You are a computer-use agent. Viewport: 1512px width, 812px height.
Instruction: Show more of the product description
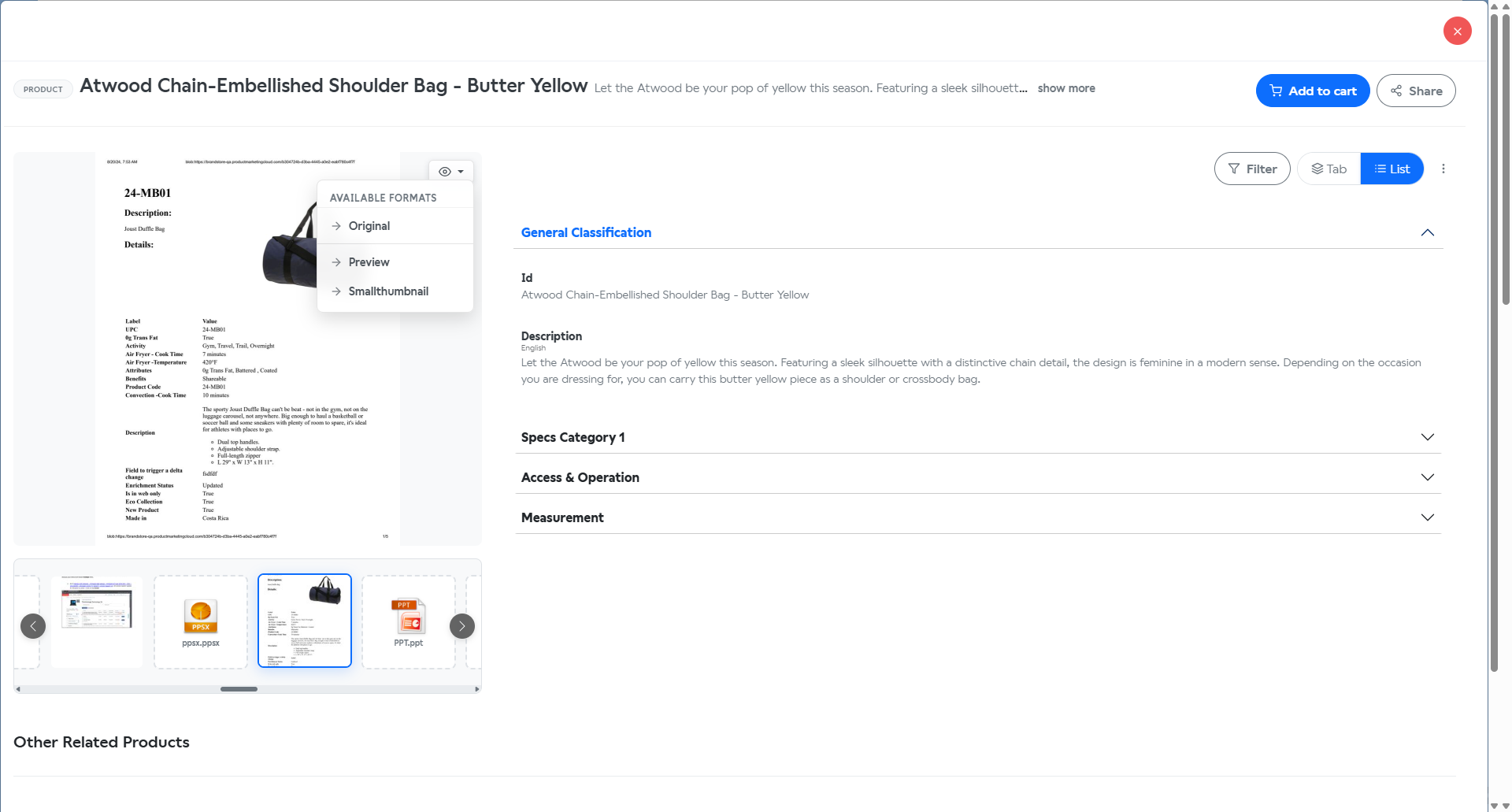pos(1065,88)
